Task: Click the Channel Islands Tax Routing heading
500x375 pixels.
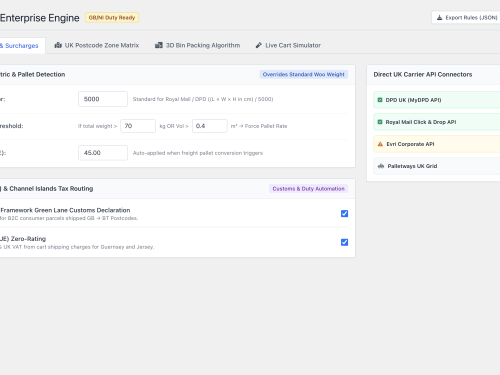Action: 47,189
